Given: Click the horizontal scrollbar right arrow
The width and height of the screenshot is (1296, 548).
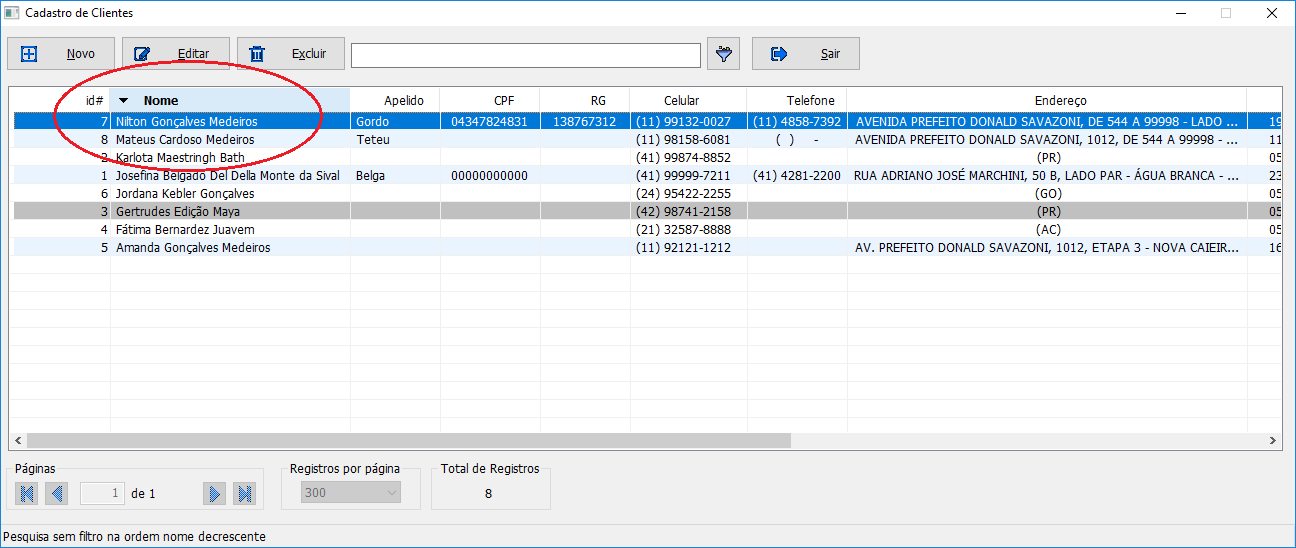Looking at the screenshot, I should [x=1273, y=440].
